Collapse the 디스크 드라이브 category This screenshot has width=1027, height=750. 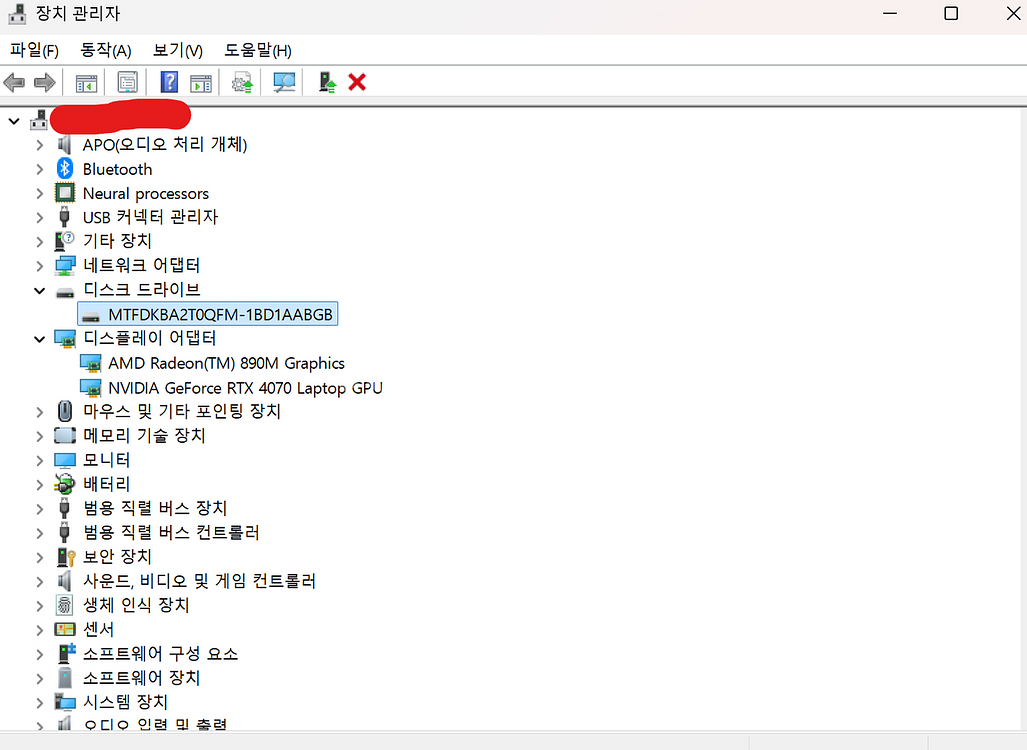(40, 290)
